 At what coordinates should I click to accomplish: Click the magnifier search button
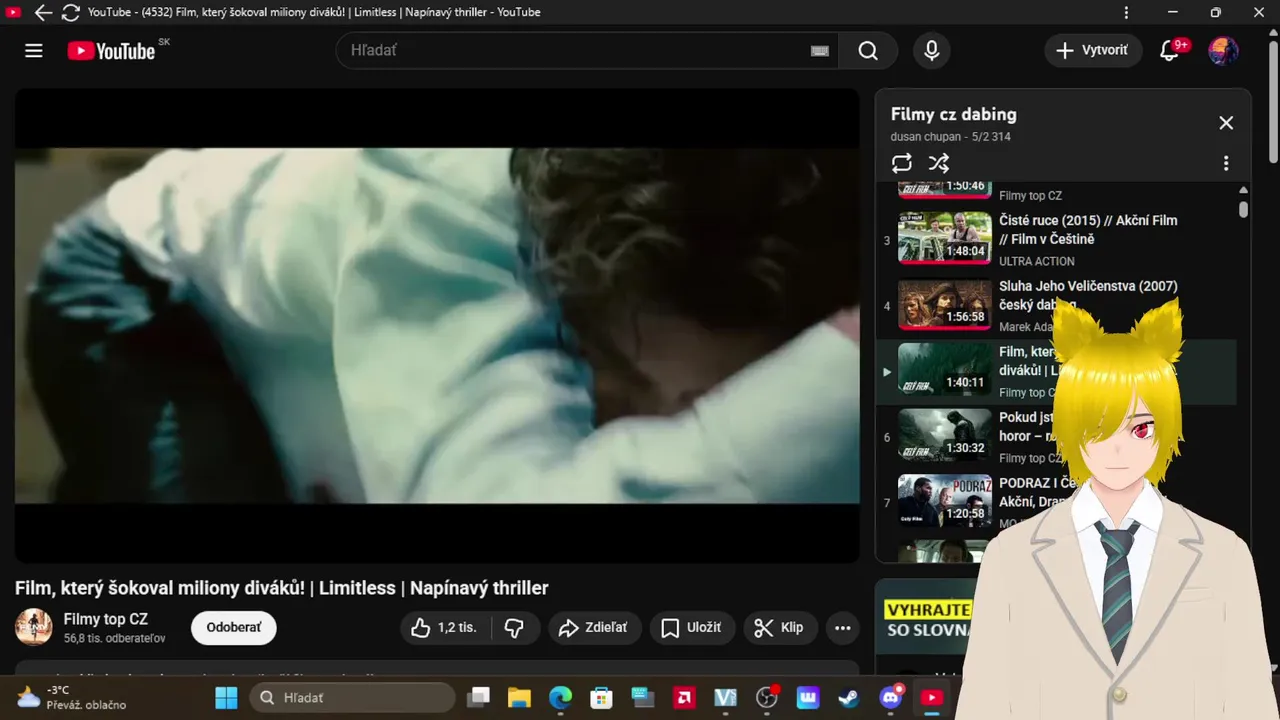click(868, 51)
